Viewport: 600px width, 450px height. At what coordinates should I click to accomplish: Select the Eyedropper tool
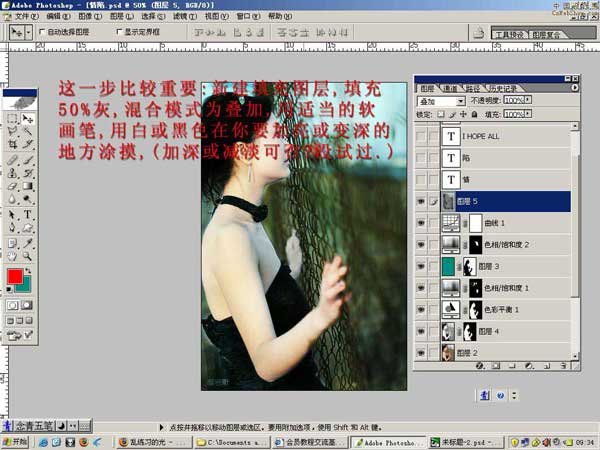[27, 243]
